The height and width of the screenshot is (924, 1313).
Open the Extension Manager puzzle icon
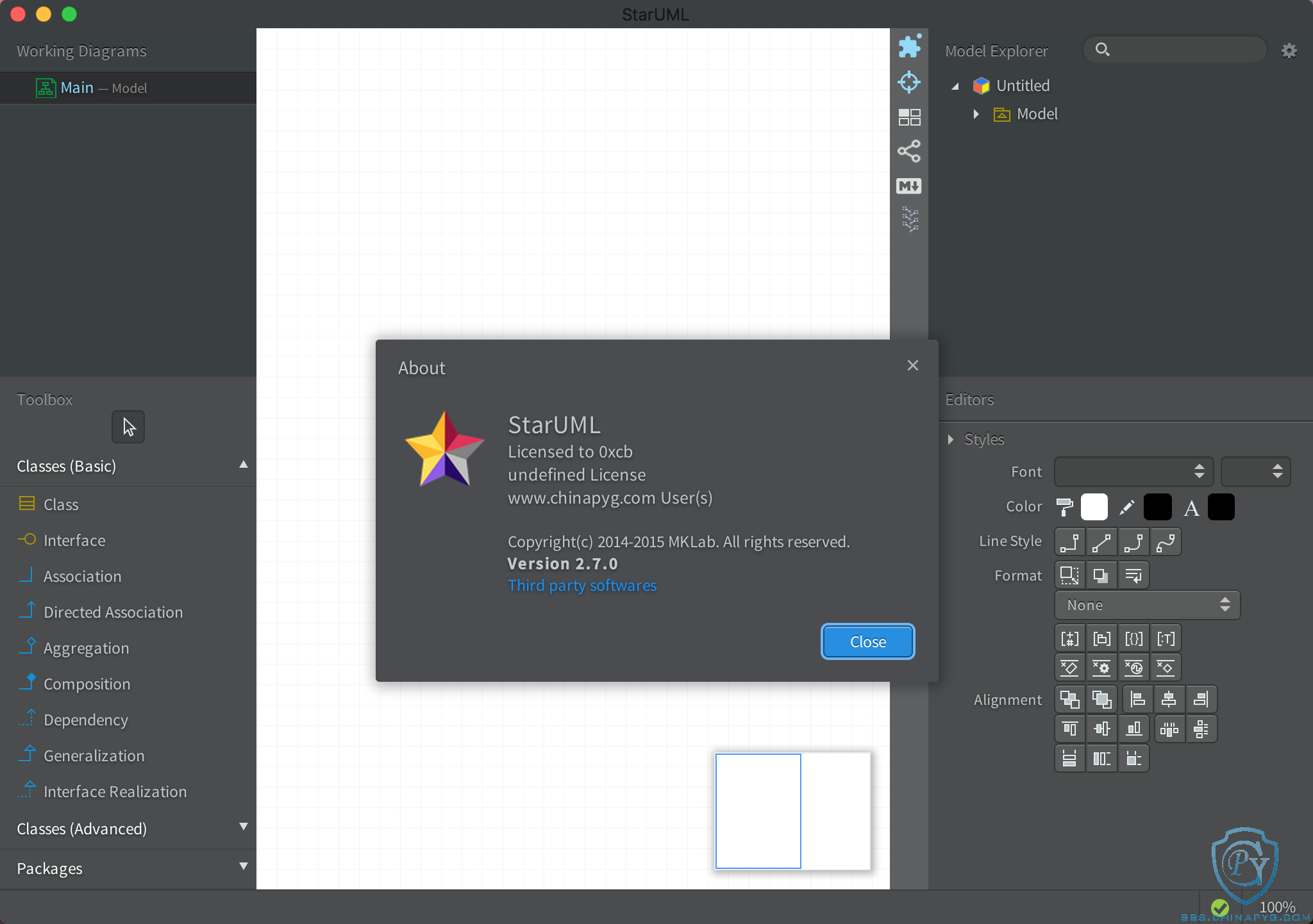tap(909, 46)
